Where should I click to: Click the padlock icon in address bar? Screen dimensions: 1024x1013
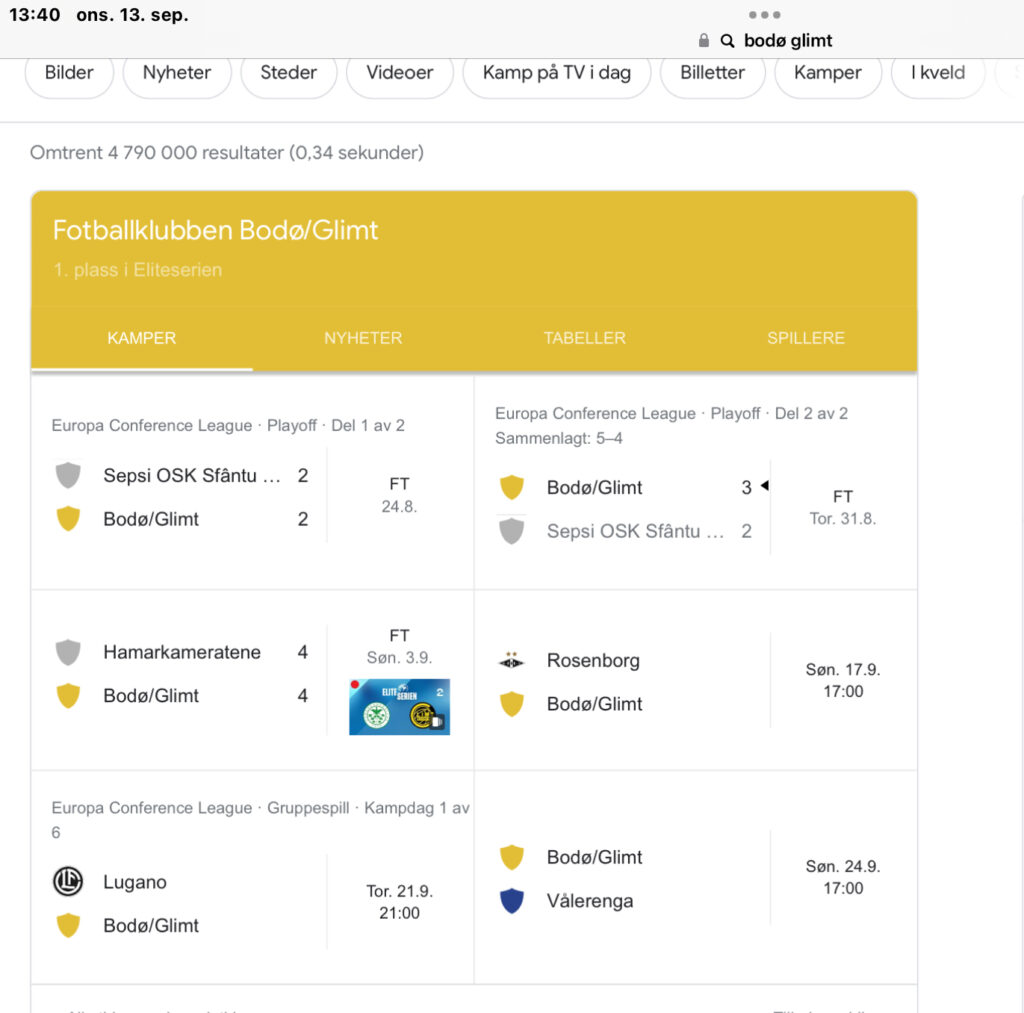coord(703,40)
